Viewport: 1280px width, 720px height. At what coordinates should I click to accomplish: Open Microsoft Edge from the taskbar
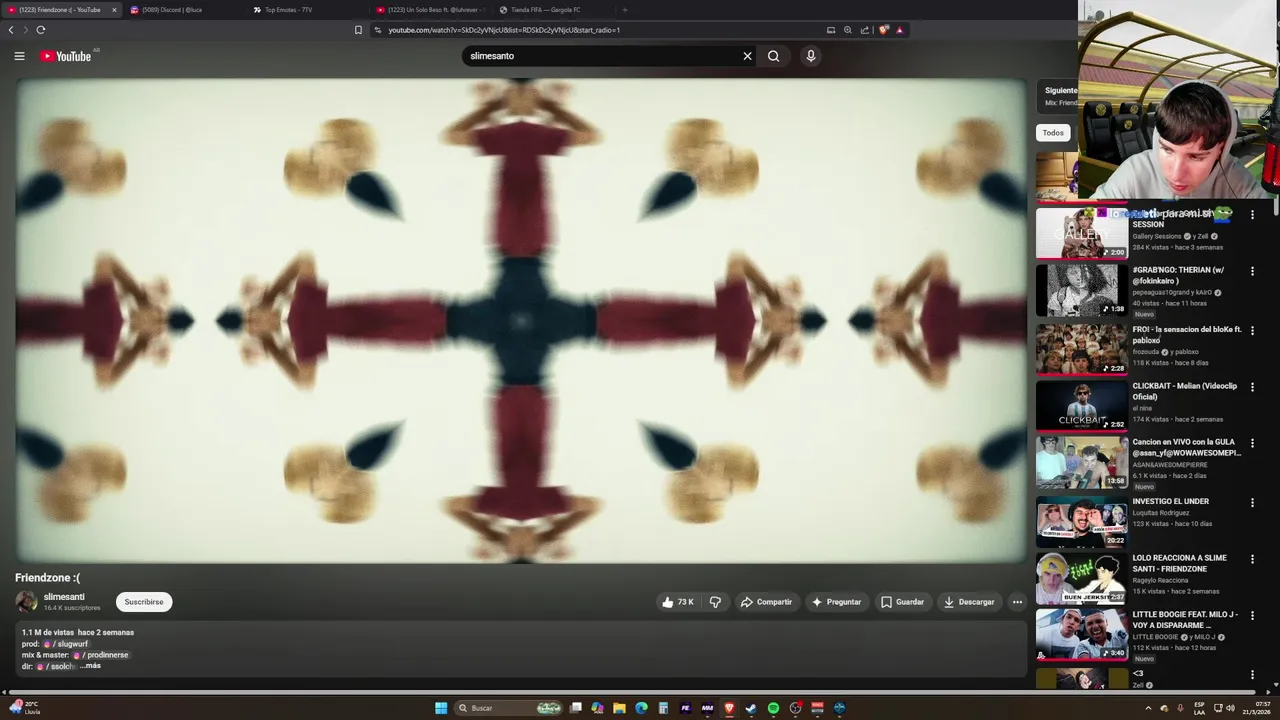pos(641,708)
